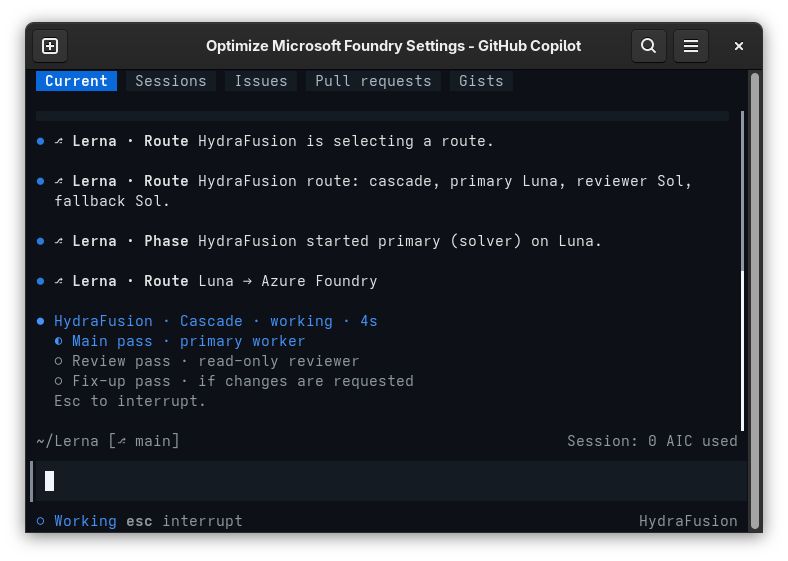Open the Pull requests tab
Image resolution: width=788 pixels, height=561 pixels.
tap(373, 81)
